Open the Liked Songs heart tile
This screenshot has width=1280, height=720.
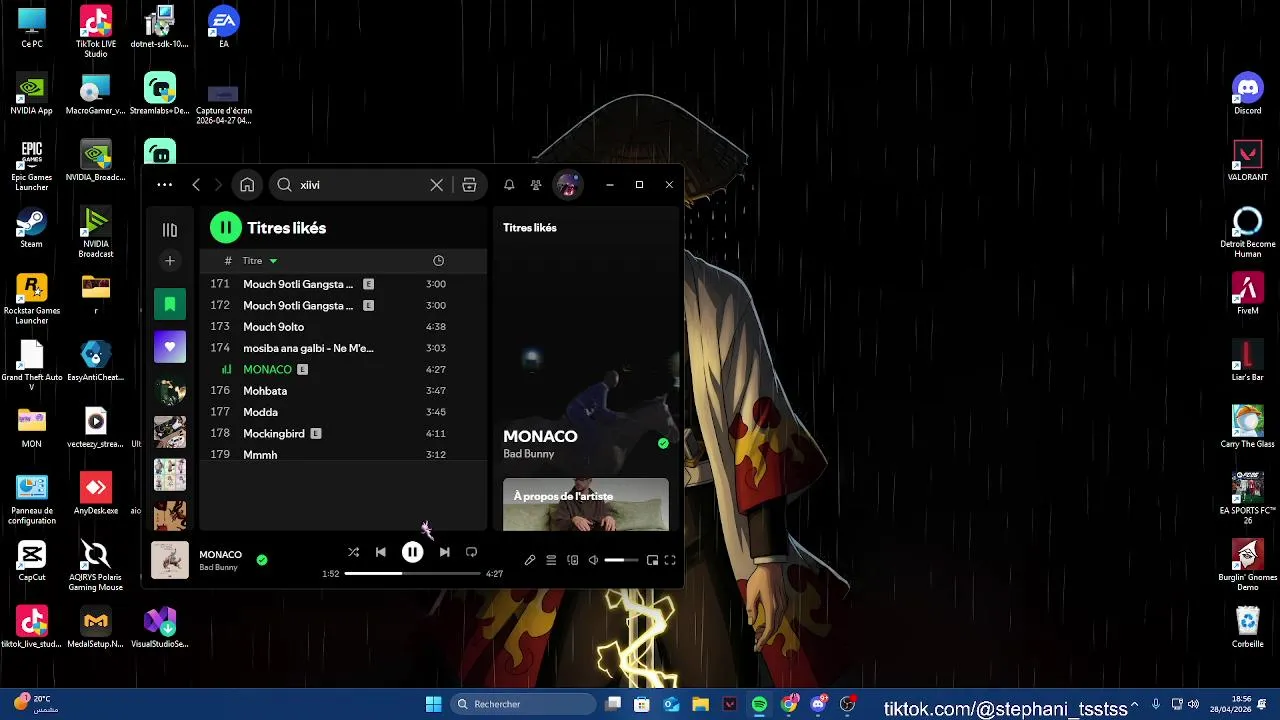click(x=170, y=347)
